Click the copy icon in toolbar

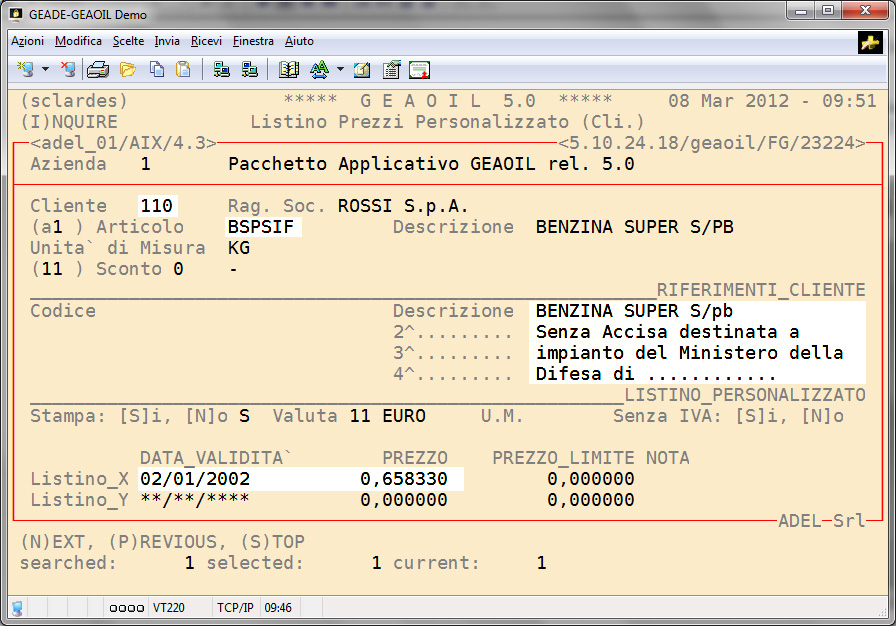click(157, 70)
